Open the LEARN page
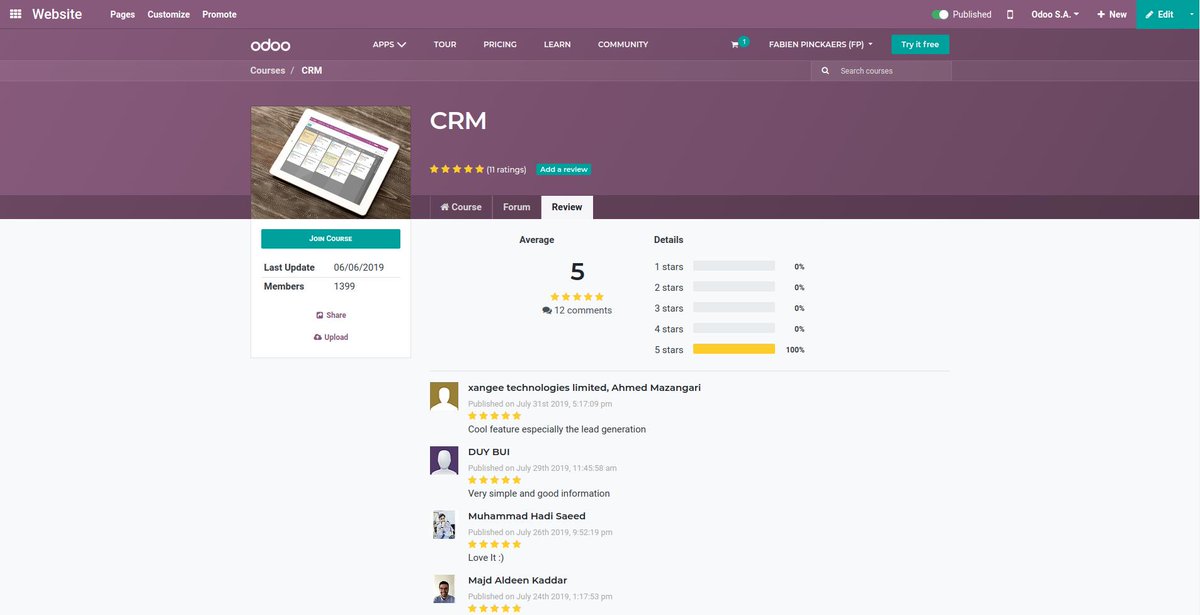Screen dimensions: 1200x615 coord(557,44)
